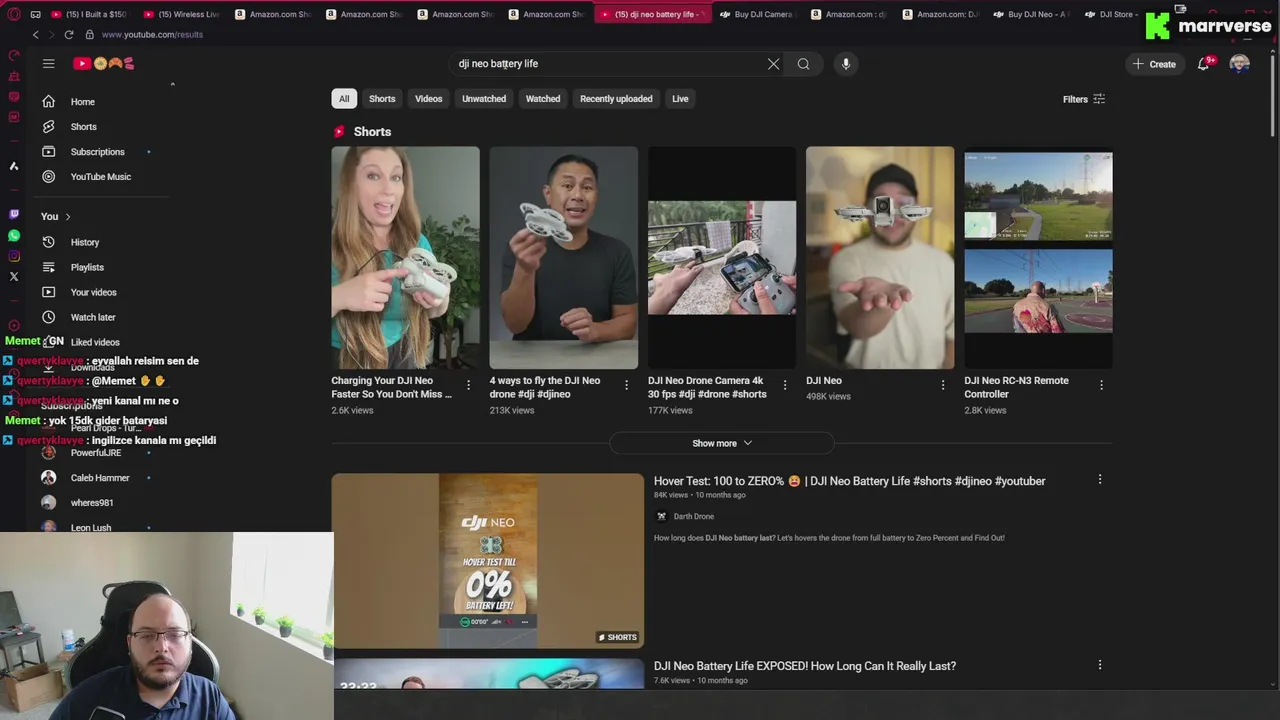Click the YouTube logo
The image size is (1280, 720).
(104, 64)
